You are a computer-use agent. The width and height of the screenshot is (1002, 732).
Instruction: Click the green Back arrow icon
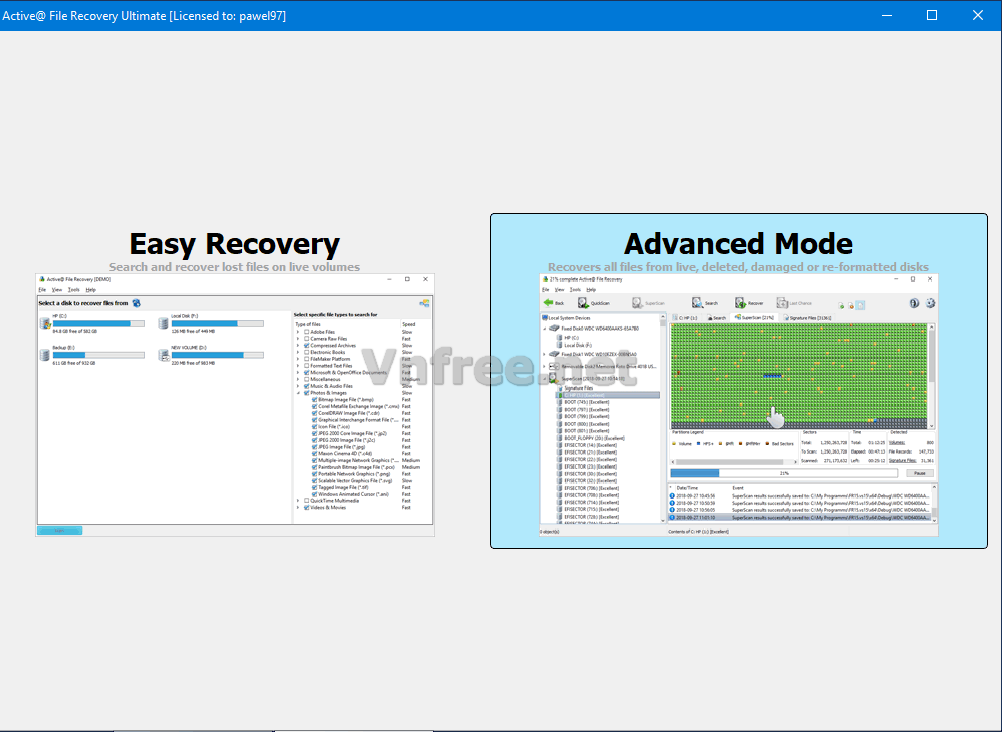(549, 302)
